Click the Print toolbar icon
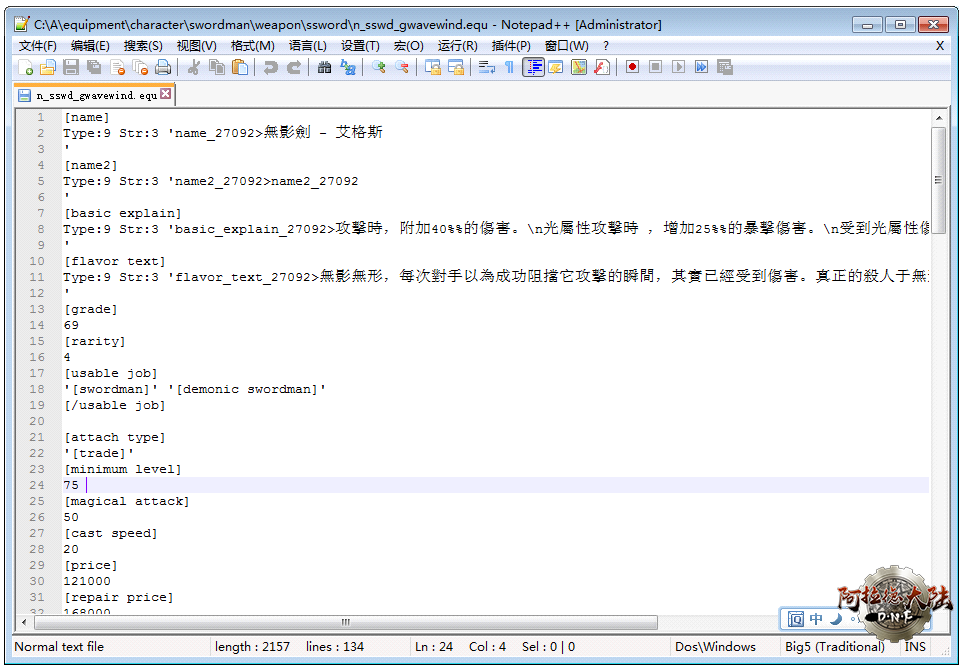 point(163,67)
